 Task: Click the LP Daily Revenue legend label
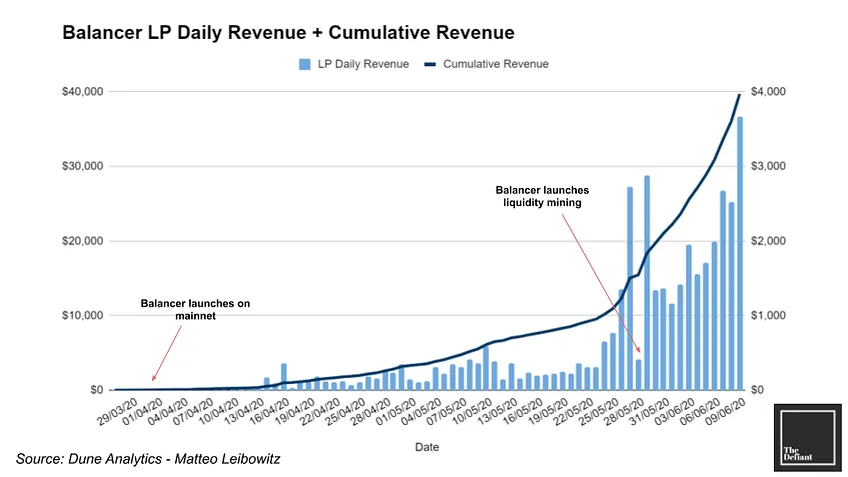point(363,64)
